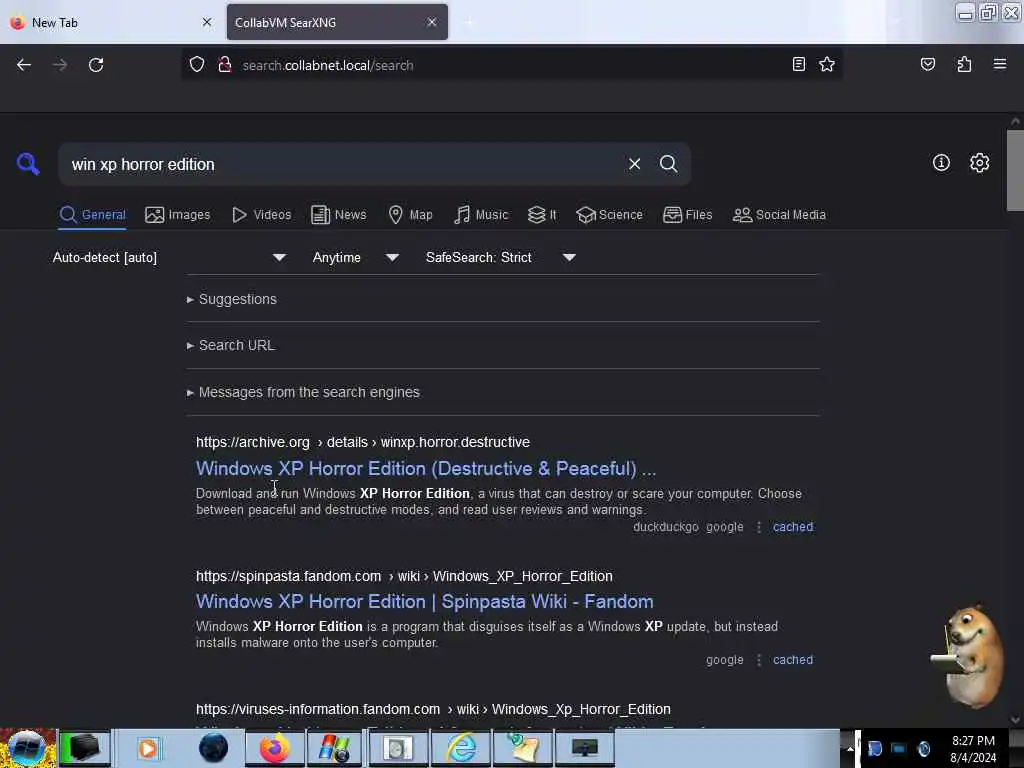Open the Anytime time range dropdown
This screenshot has width=1024, height=768.
pyautogui.click(x=355, y=257)
